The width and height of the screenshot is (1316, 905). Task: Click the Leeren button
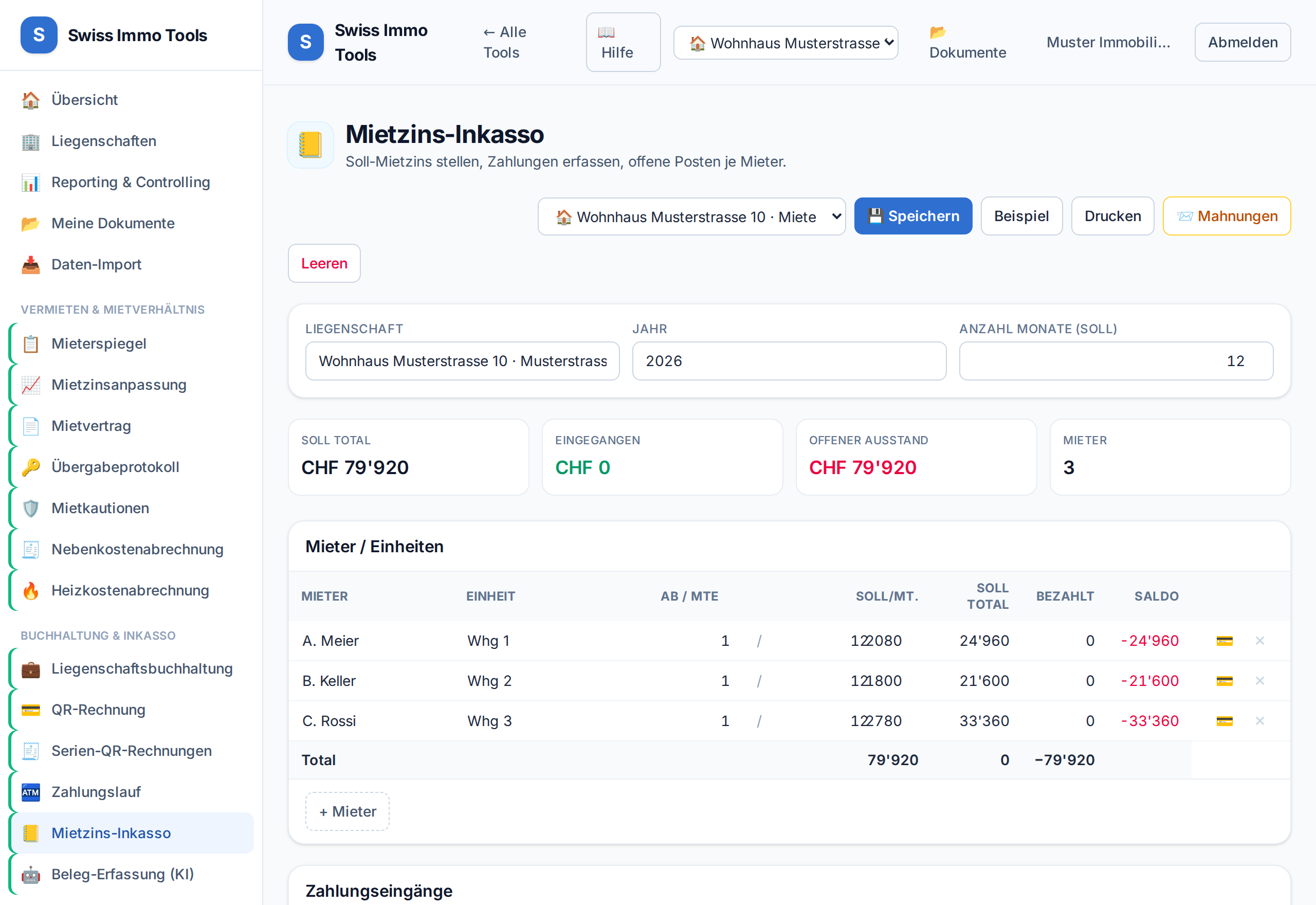[324, 264]
